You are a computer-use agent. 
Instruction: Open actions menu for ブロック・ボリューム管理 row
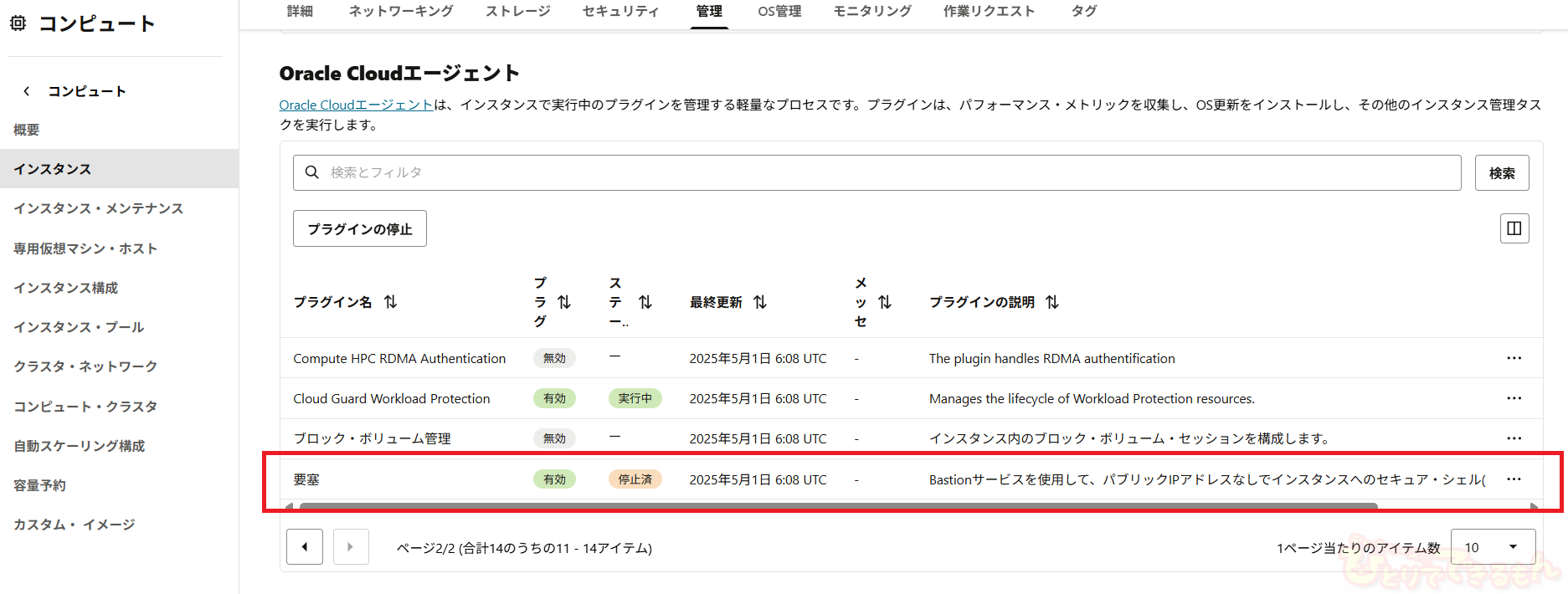[x=1514, y=438]
